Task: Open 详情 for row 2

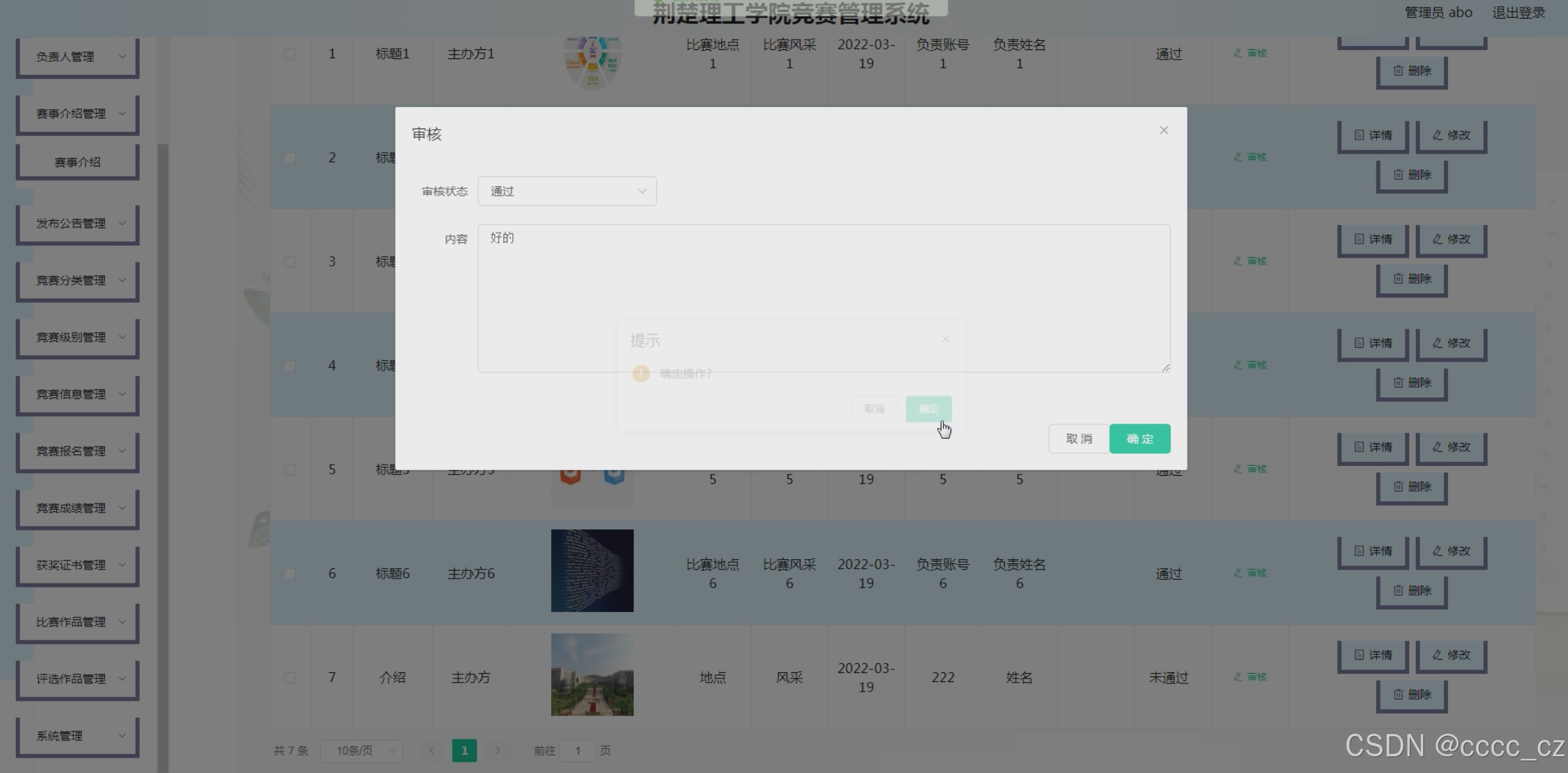Action: click(1372, 135)
